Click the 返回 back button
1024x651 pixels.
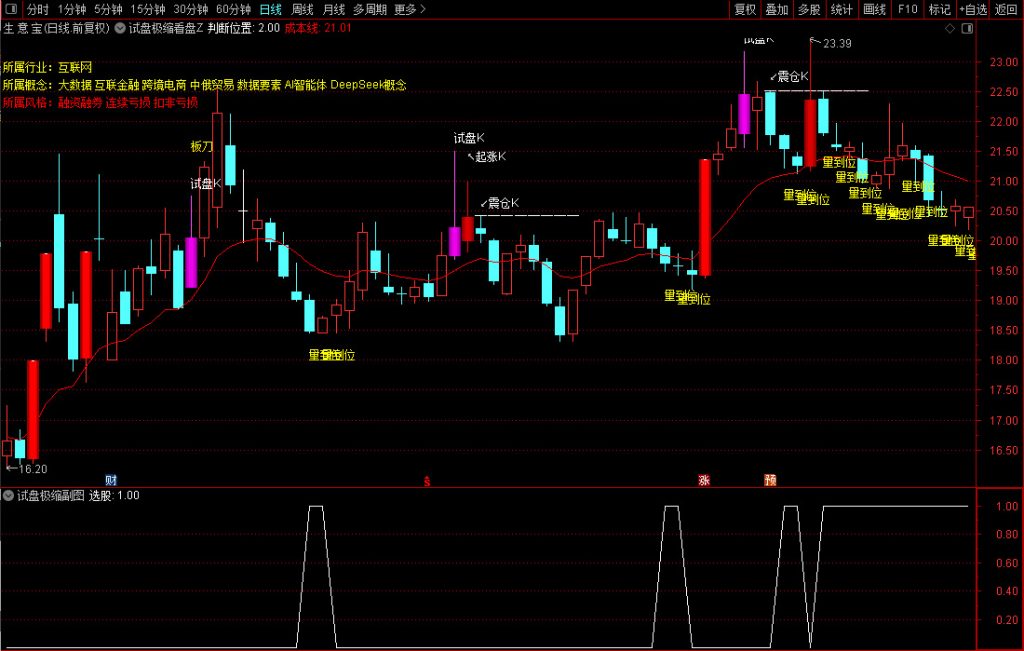(1006, 9)
